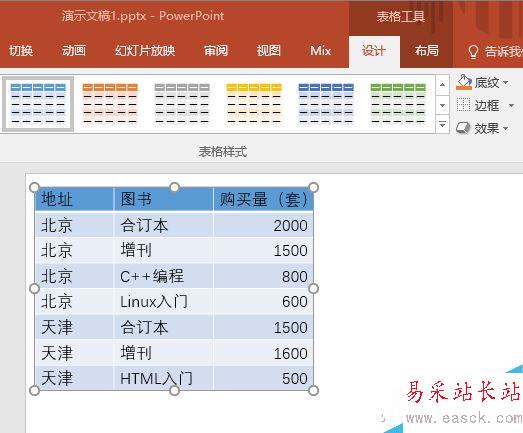Click the 天津 cell in 合订本 row
The image size is (523, 433).
point(74,327)
